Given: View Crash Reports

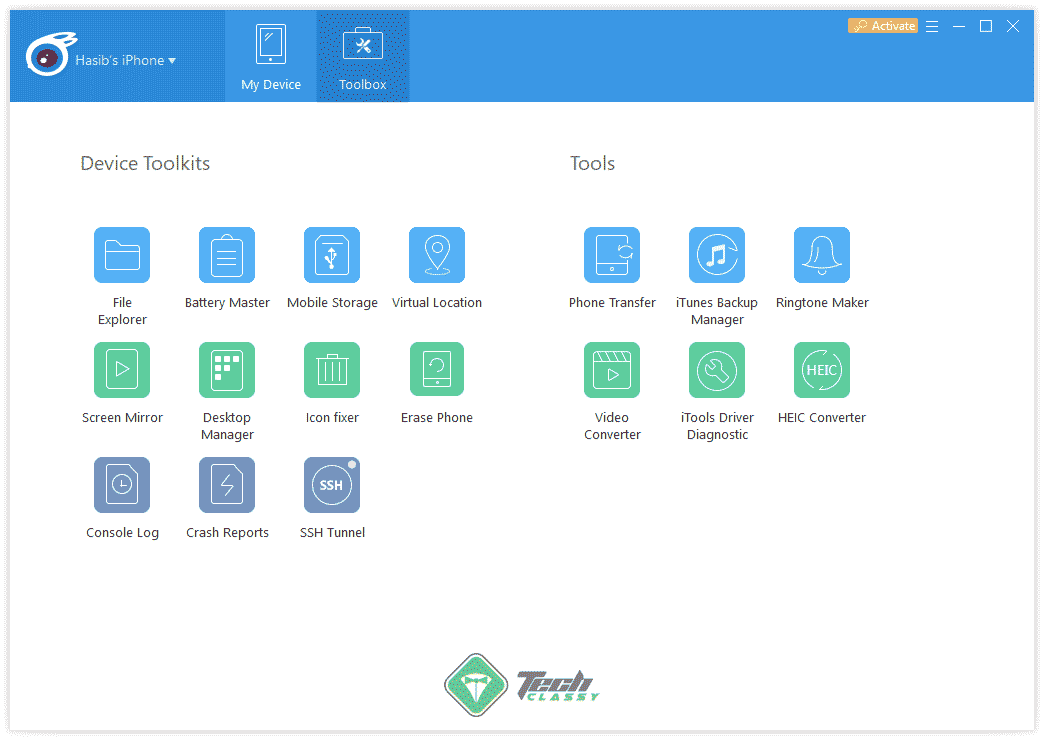Looking at the screenshot, I should (227, 485).
